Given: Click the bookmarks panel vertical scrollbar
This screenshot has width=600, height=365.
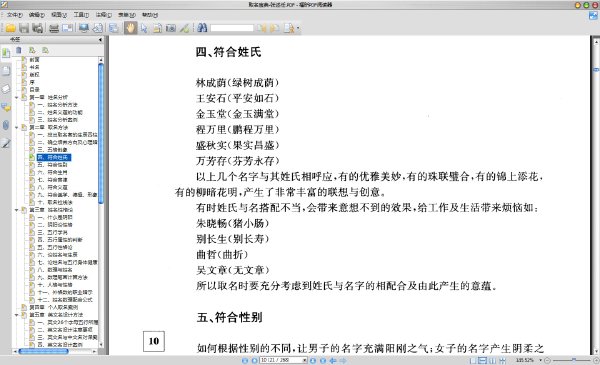Looking at the screenshot, I should pyautogui.click(x=101, y=134).
